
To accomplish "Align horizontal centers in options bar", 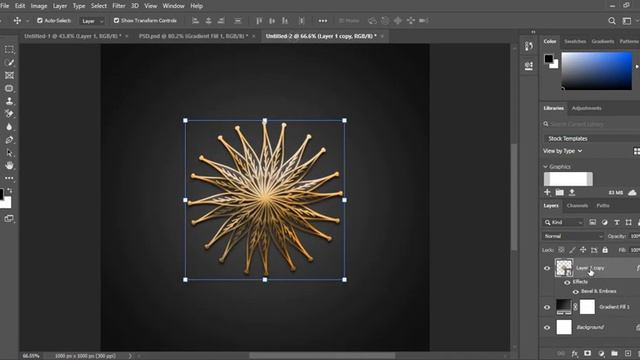I will pos(208,20).
